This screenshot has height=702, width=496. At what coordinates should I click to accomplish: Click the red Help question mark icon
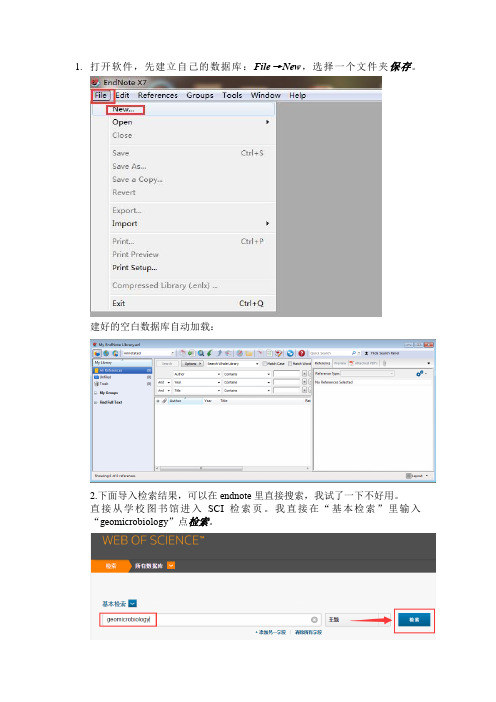(302, 353)
